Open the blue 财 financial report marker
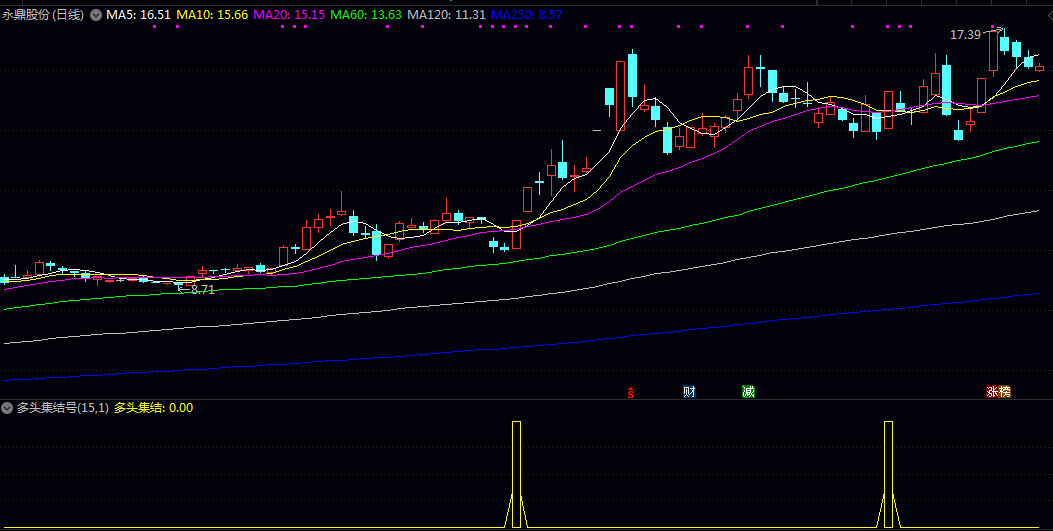The width and height of the screenshot is (1053, 531). (689, 392)
